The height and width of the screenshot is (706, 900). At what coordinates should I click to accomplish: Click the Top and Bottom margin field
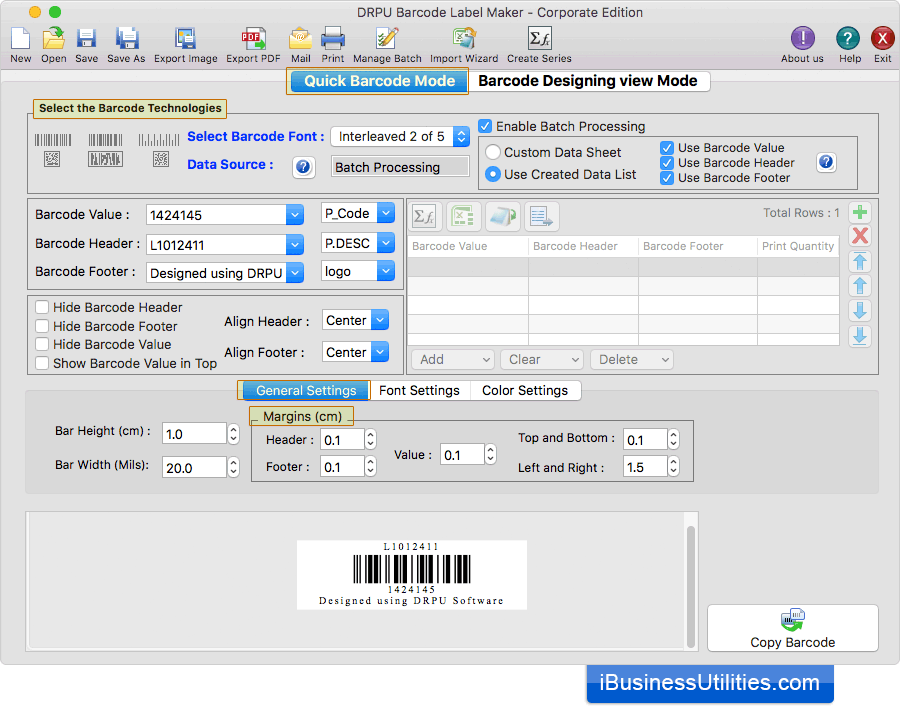[x=645, y=440]
